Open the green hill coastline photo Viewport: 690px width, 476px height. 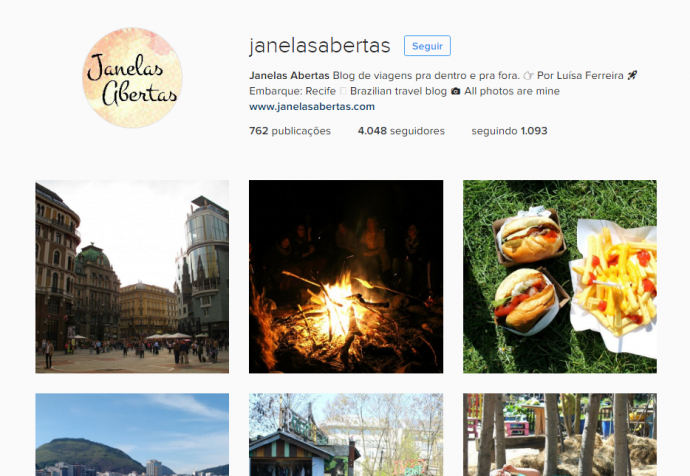pyautogui.click(x=132, y=435)
